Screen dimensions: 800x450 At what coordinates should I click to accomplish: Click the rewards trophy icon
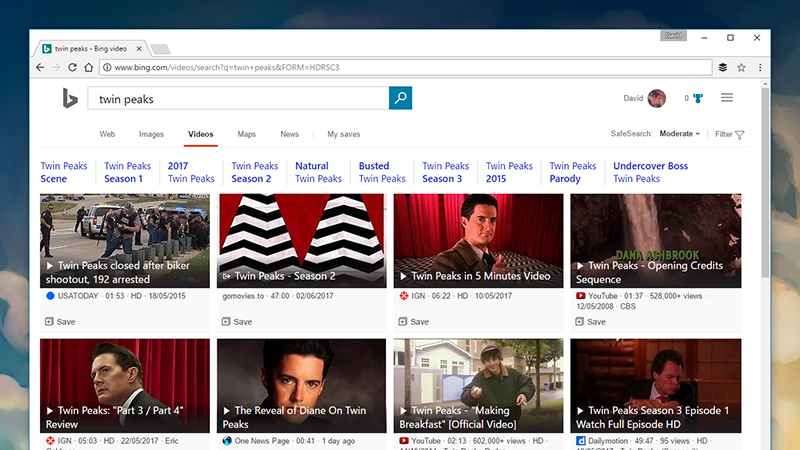click(x=698, y=98)
